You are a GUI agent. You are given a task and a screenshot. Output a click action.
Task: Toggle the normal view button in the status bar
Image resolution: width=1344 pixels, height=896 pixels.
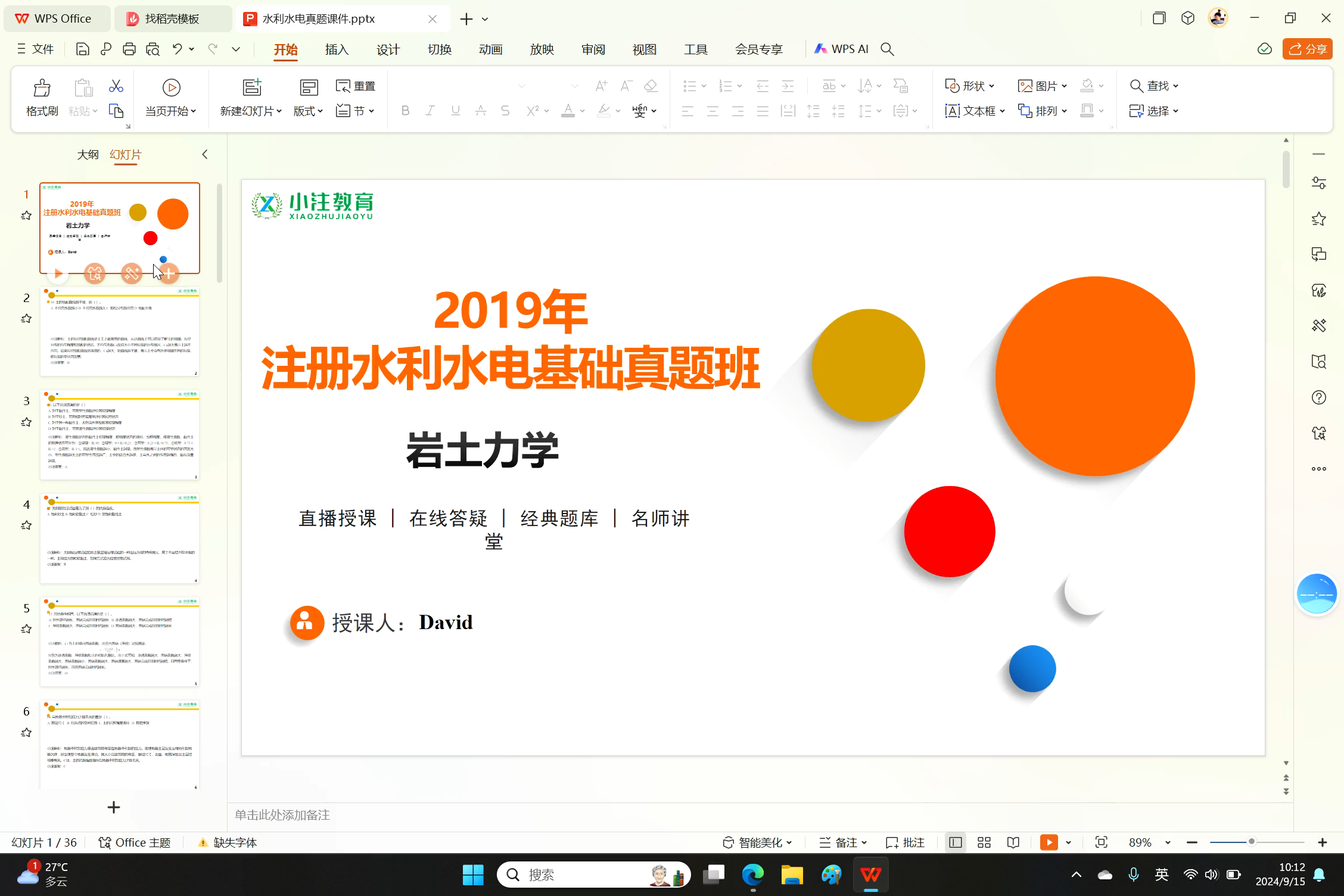coord(956,842)
